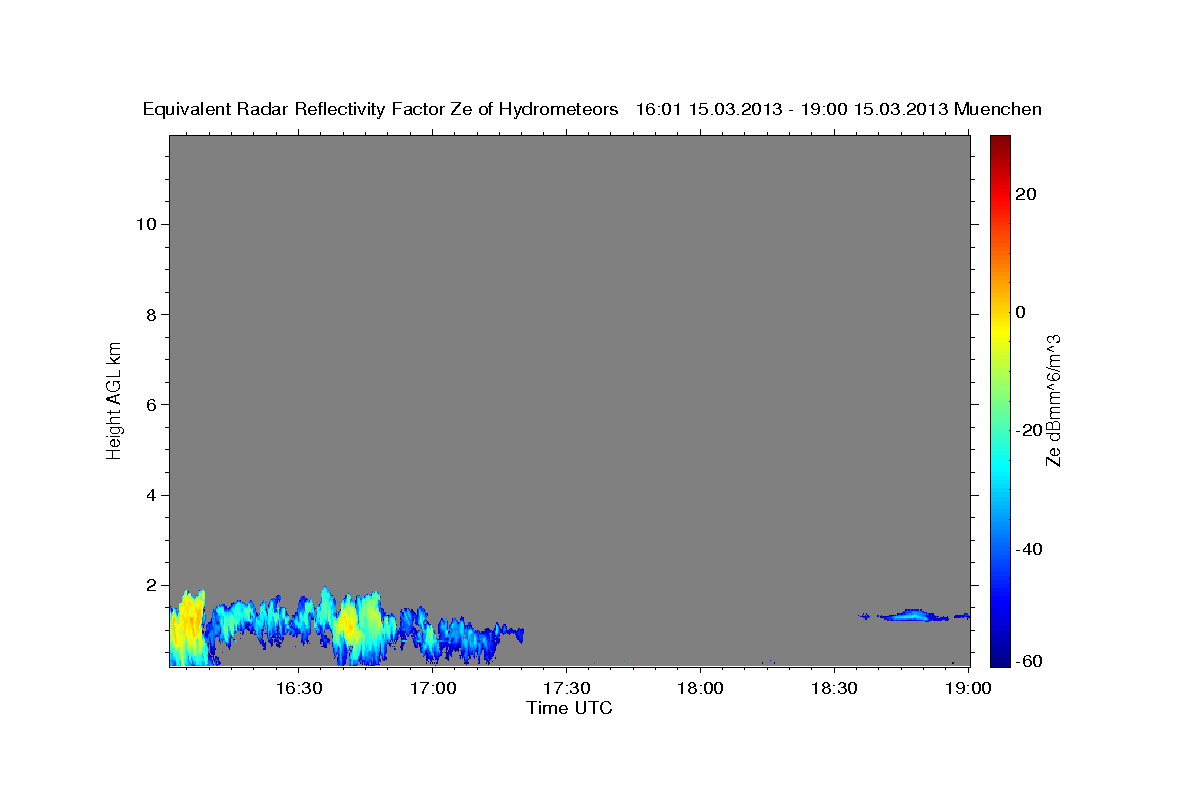
Task: Click the '17:30' time tick label
Action: click(567, 688)
